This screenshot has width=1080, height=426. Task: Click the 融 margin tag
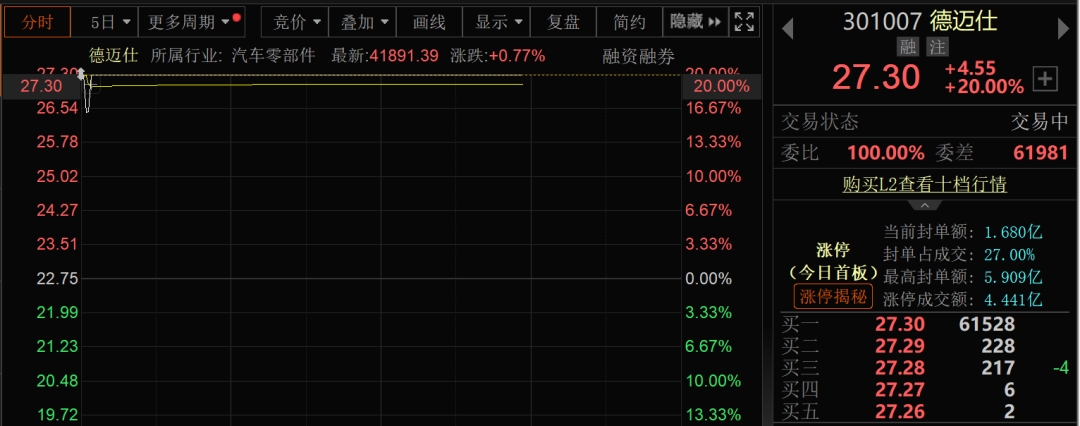(908, 47)
